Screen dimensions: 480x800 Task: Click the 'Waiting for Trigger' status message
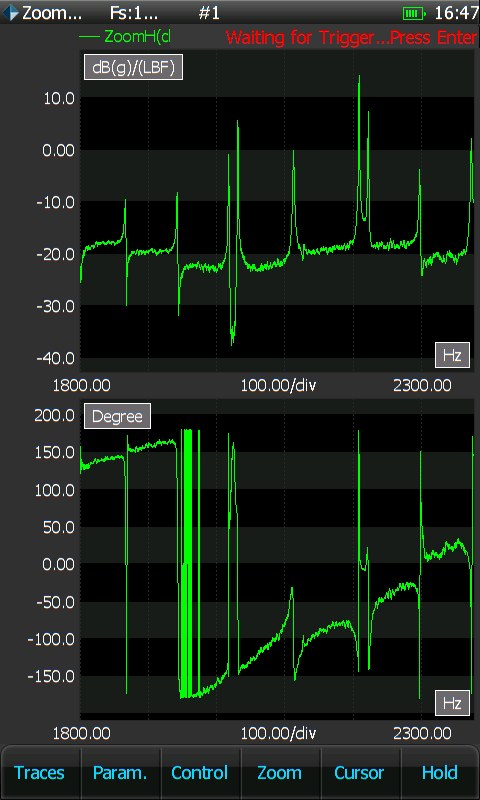(x=352, y=37)
